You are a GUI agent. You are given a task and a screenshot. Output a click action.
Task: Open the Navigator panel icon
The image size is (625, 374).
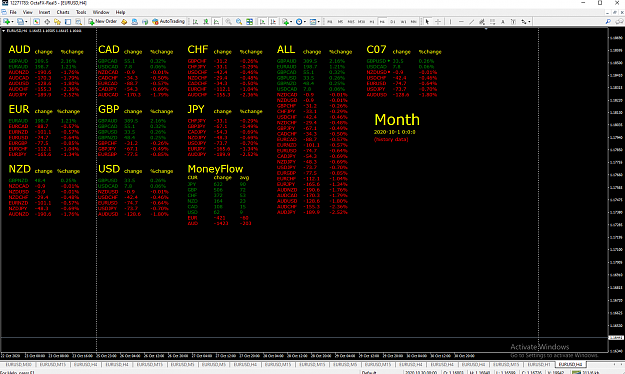point(57,22)
